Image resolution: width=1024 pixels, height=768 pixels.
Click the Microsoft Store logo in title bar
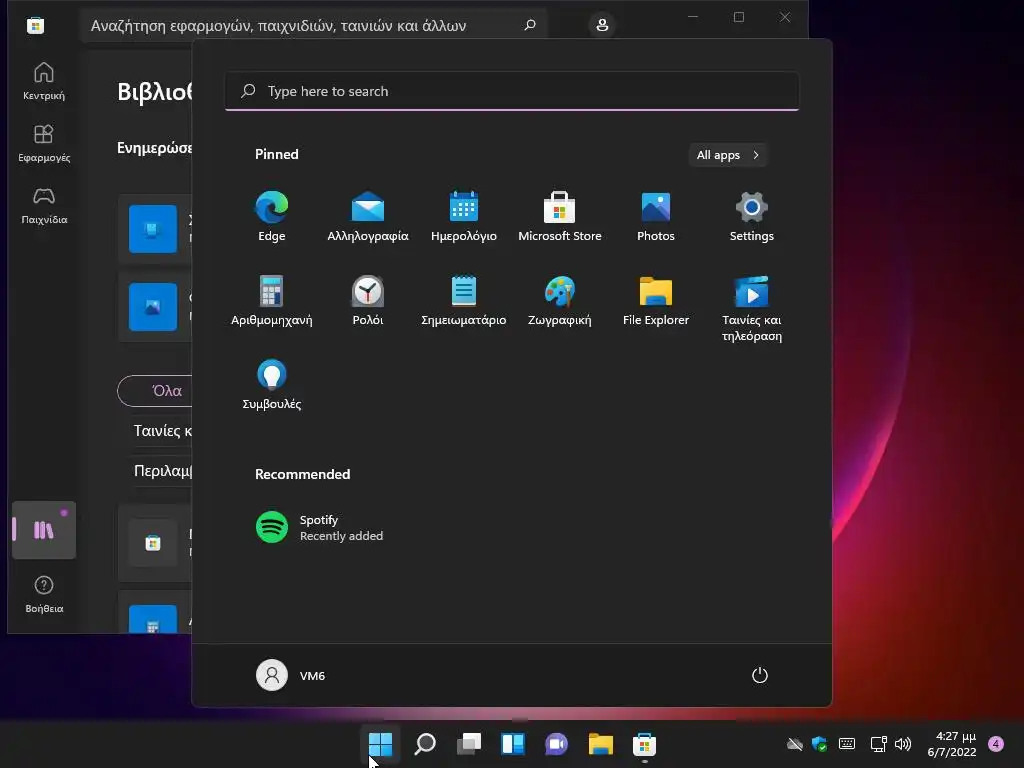(35, 25)
